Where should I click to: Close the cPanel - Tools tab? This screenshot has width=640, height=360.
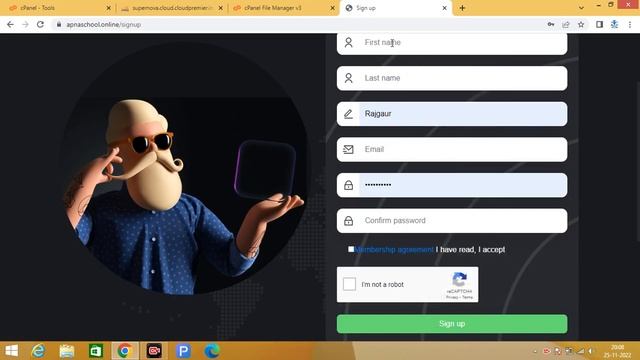(x=109, y=8)
